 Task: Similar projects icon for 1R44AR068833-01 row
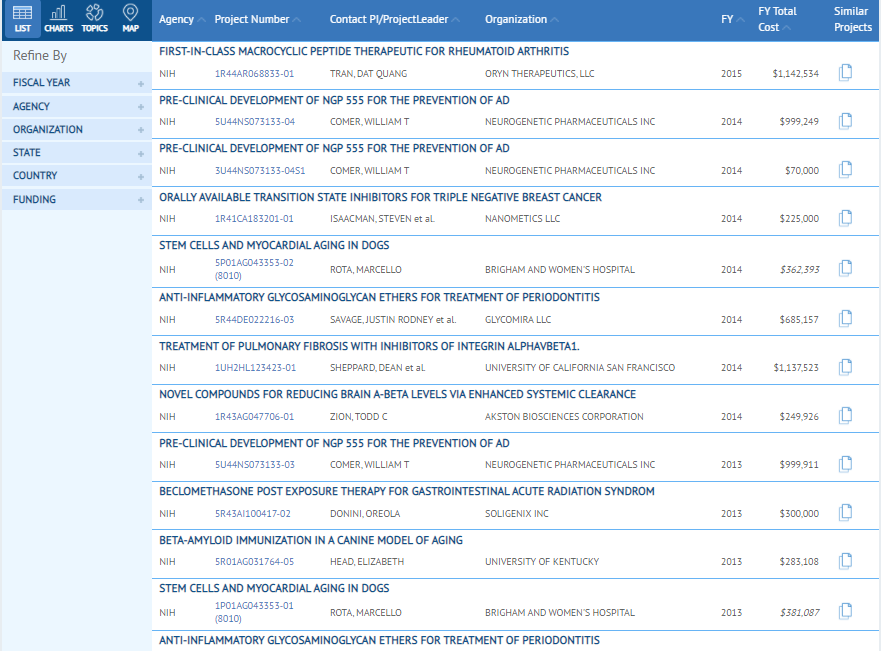[845, 72]
